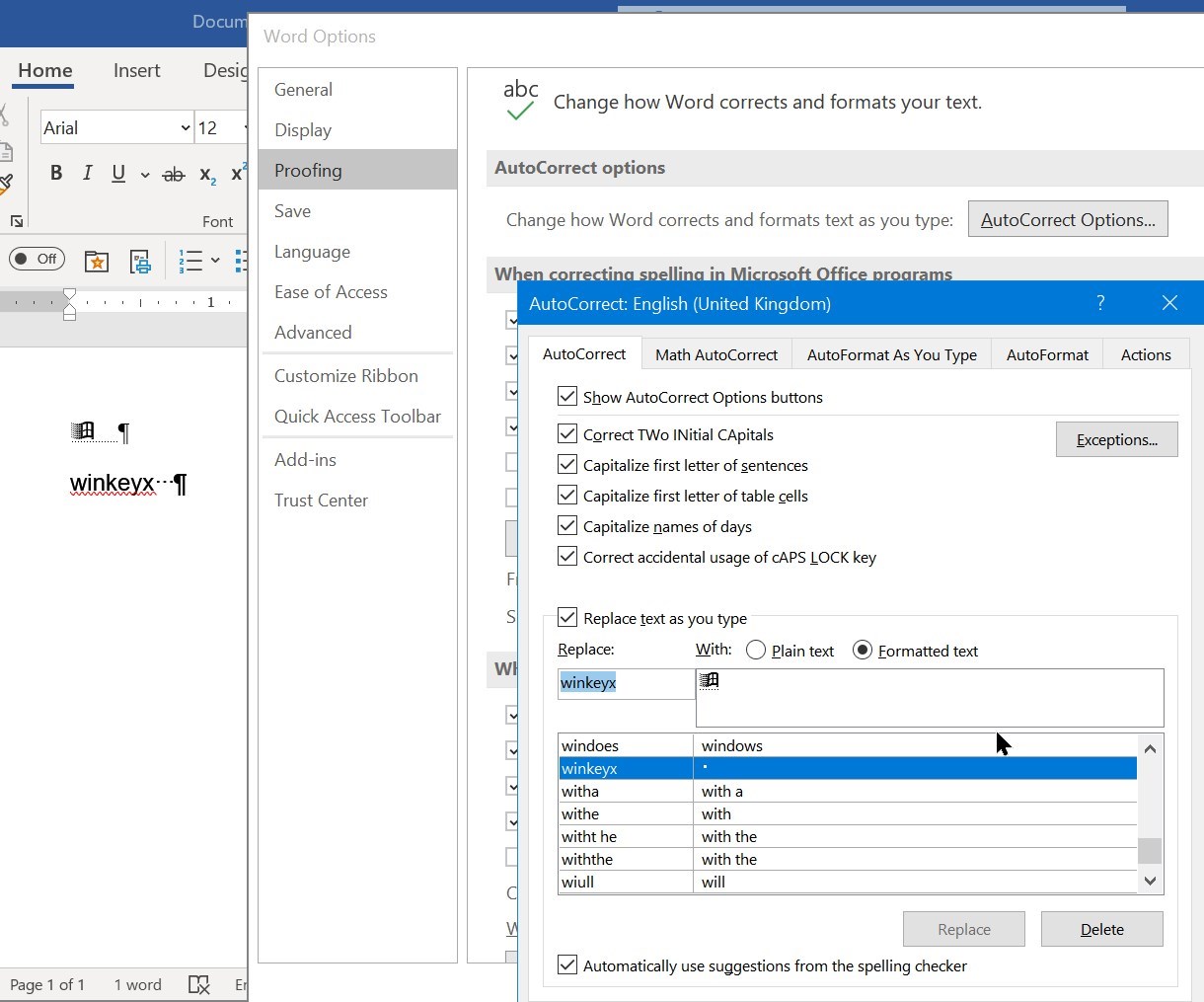This screenshot has width=1204, height=1002.
Task: Click the Copy icon in Clipboard group
Action: click(x=6, y=151)
